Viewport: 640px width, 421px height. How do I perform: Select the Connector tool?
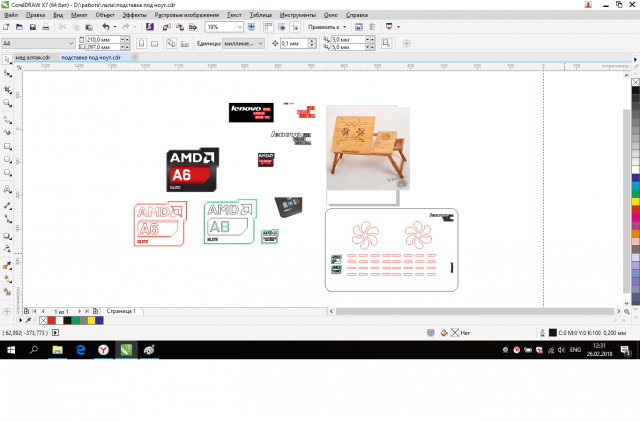(7, 219)
